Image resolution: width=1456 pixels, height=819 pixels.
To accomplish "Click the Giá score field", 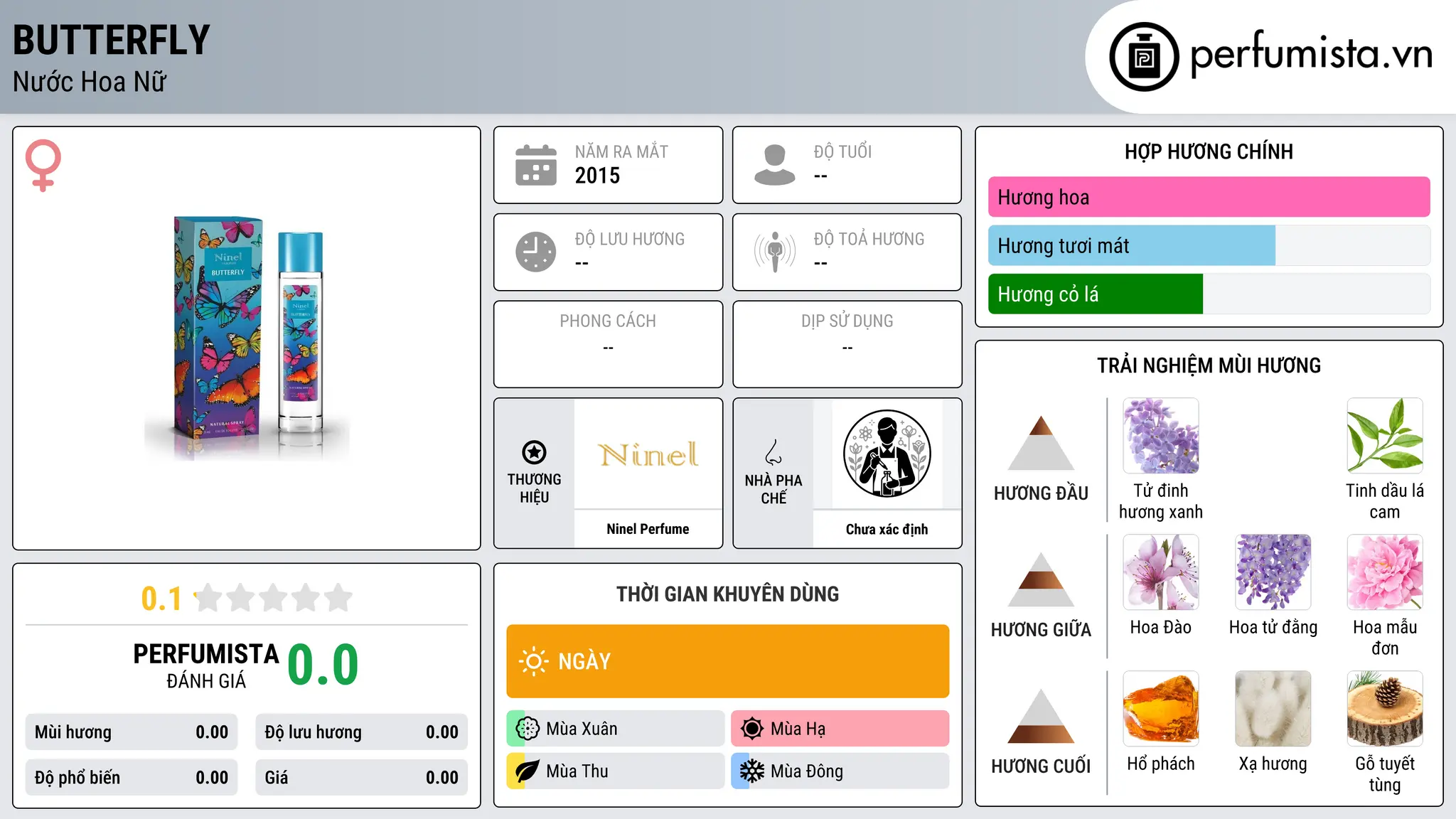I will (361, 777).
